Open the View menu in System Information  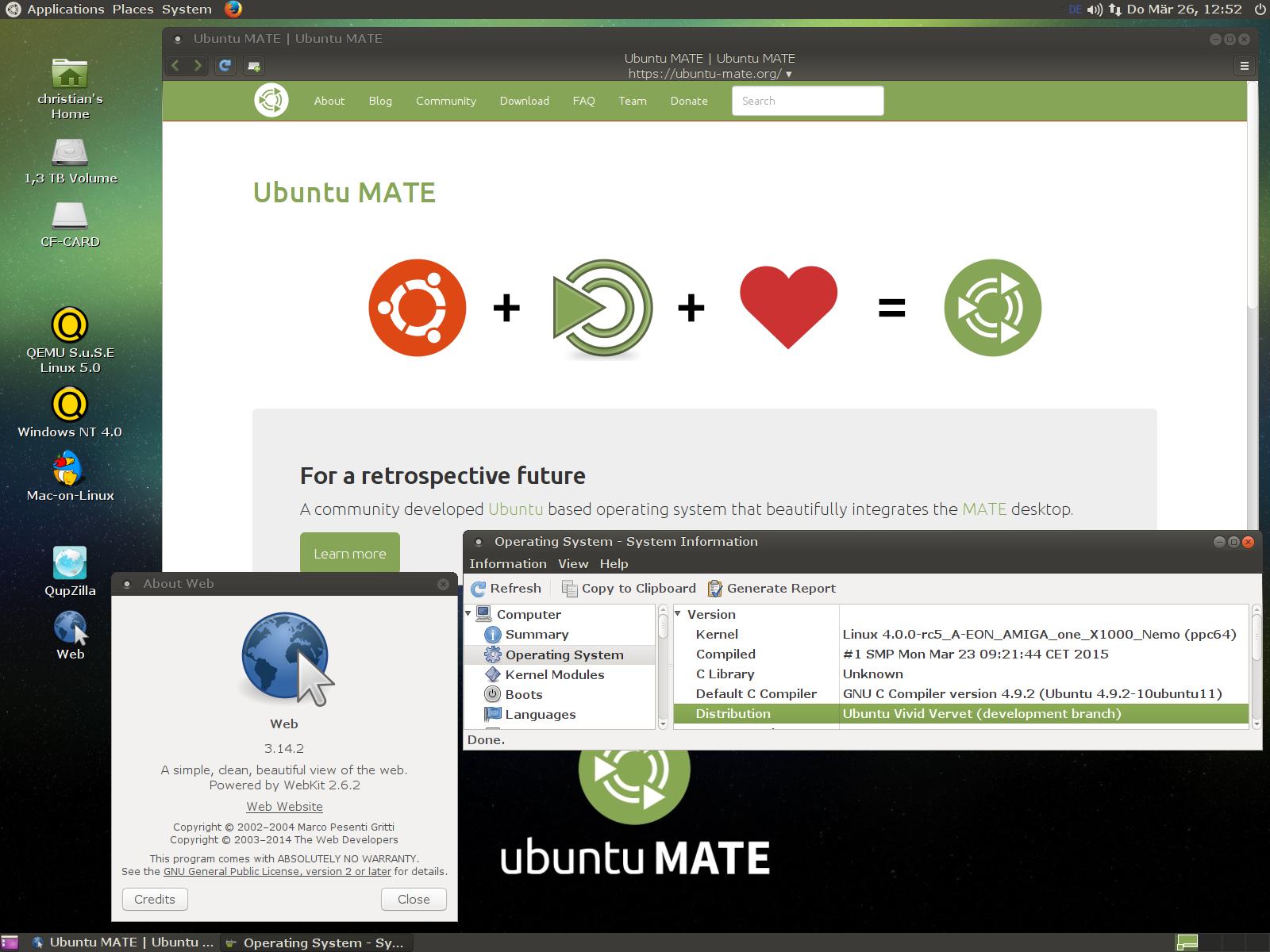pyautogui.click(x=572, y=564)
